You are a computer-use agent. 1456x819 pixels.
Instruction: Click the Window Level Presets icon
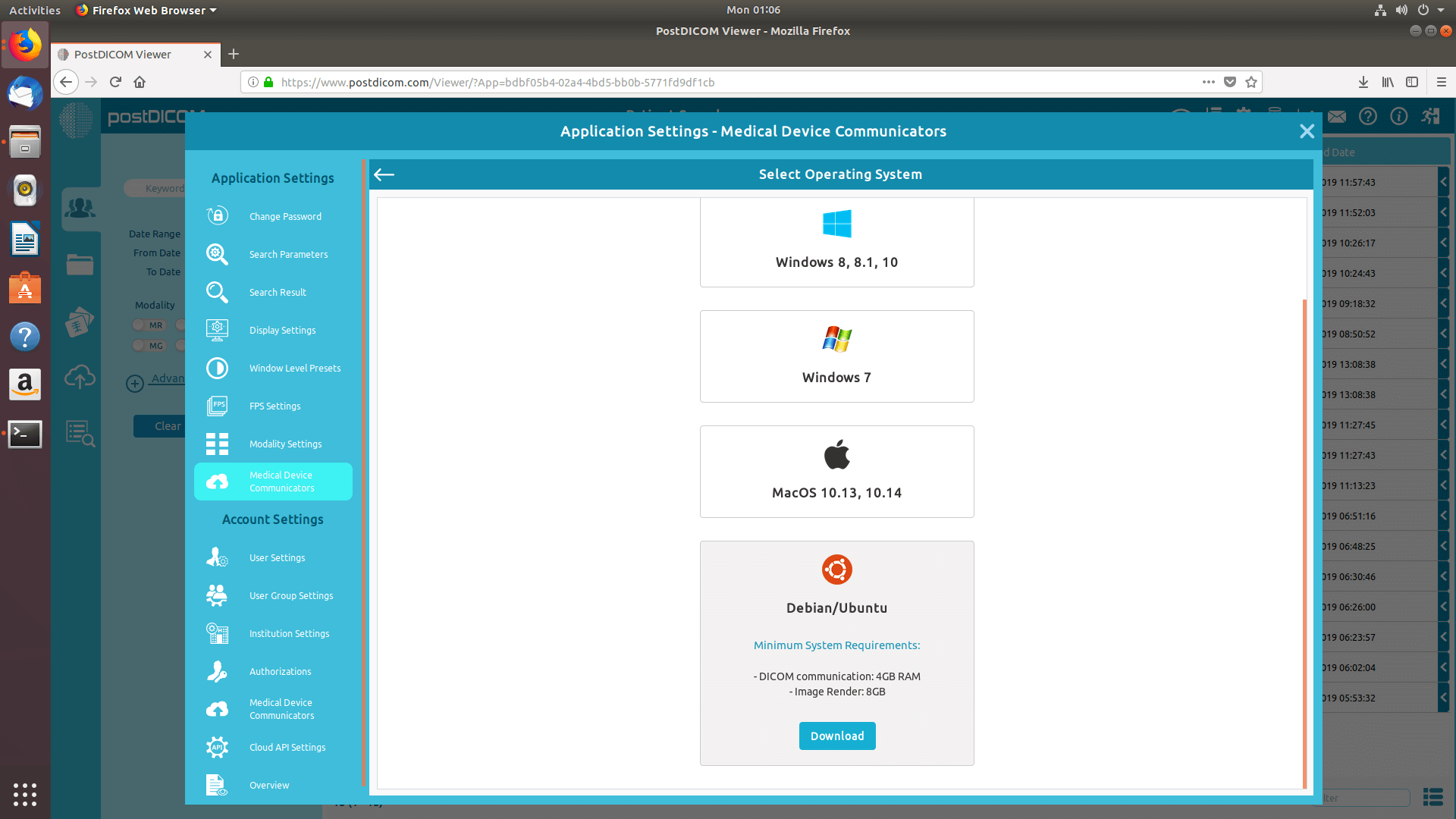tap(216, 367)
